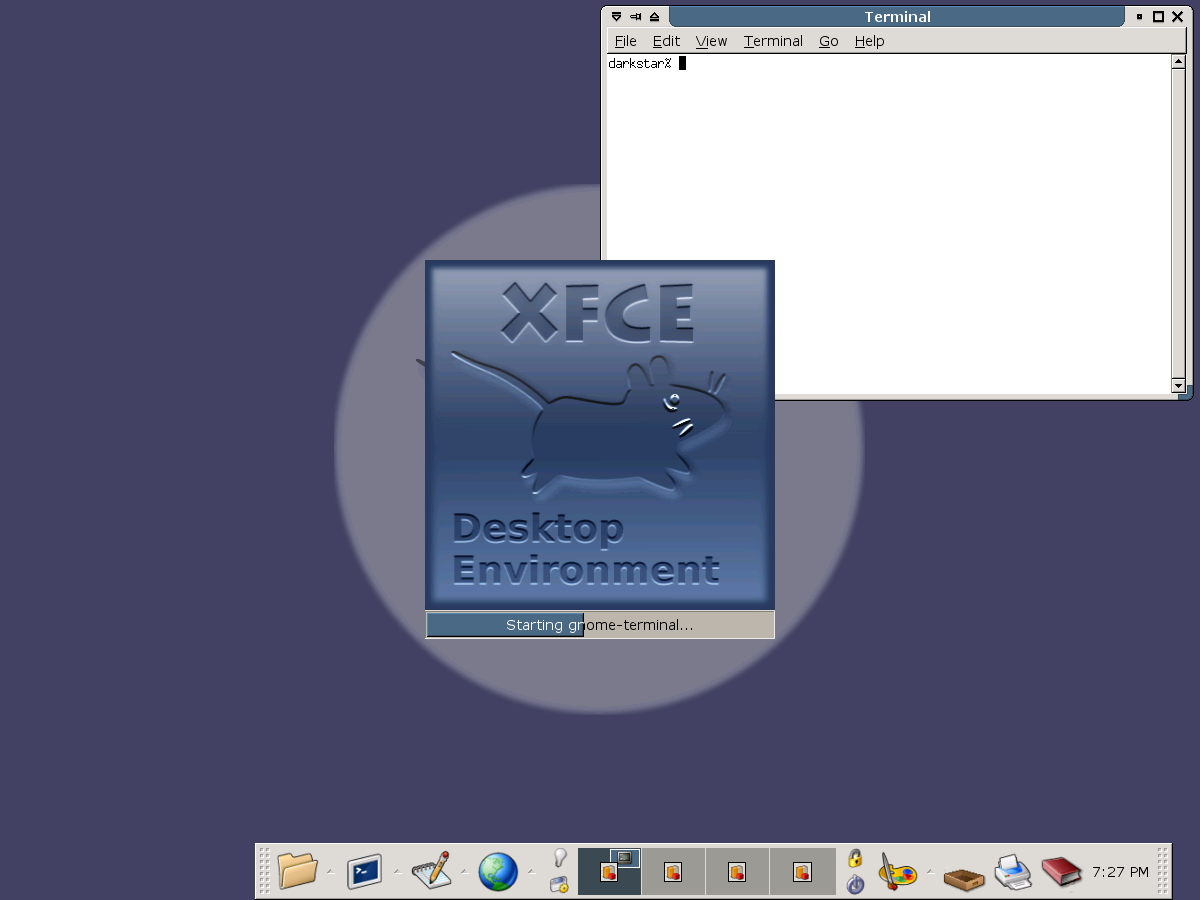1200x900 pixels.
Task: Click the 7:27 PM panel clock
Action: point(1120,872)
